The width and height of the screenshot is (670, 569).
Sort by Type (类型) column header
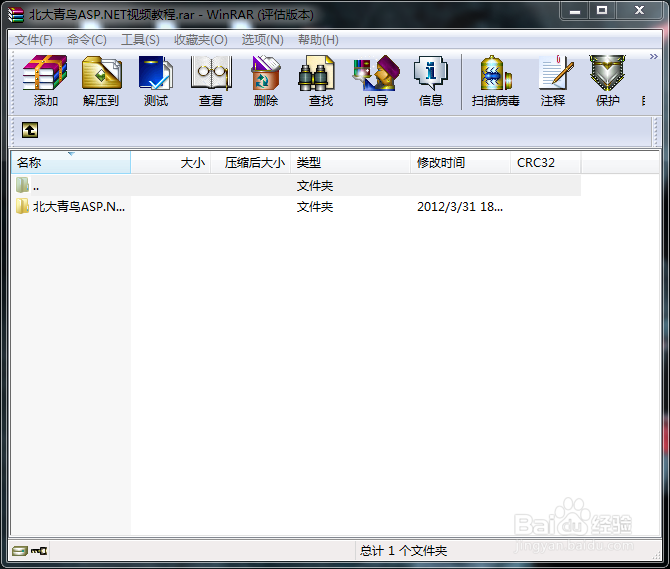coord(350,162)
